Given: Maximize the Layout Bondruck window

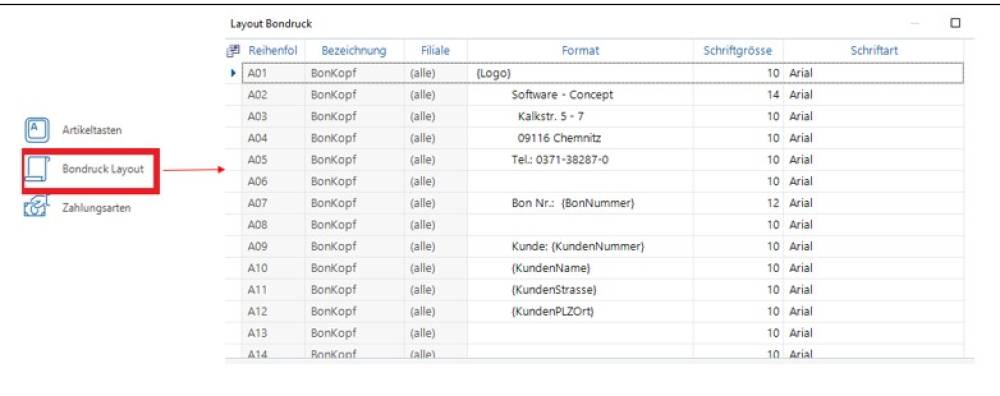Looking at the screenshot, I should [x=955, y=23].
